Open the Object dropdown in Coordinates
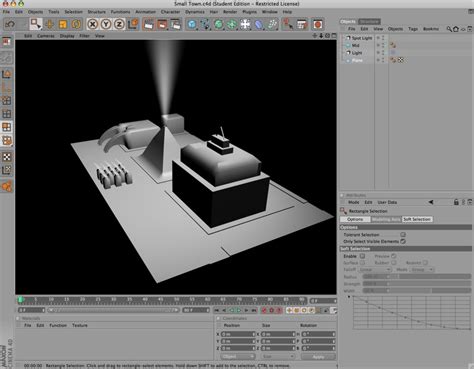The width and height of the screenshot is (474, 369). point(238,357)
